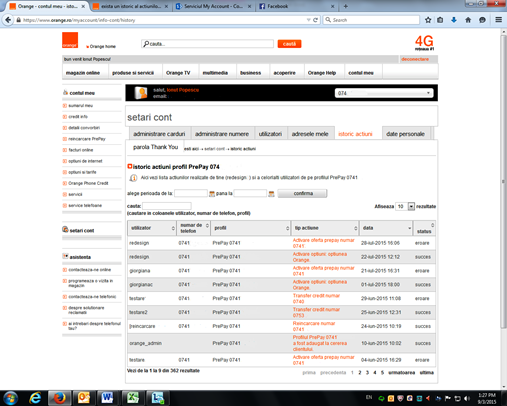Viewport: 507px width, 406px height.
Task: Open facturi online in sidebar
Action: click(81, 150)
